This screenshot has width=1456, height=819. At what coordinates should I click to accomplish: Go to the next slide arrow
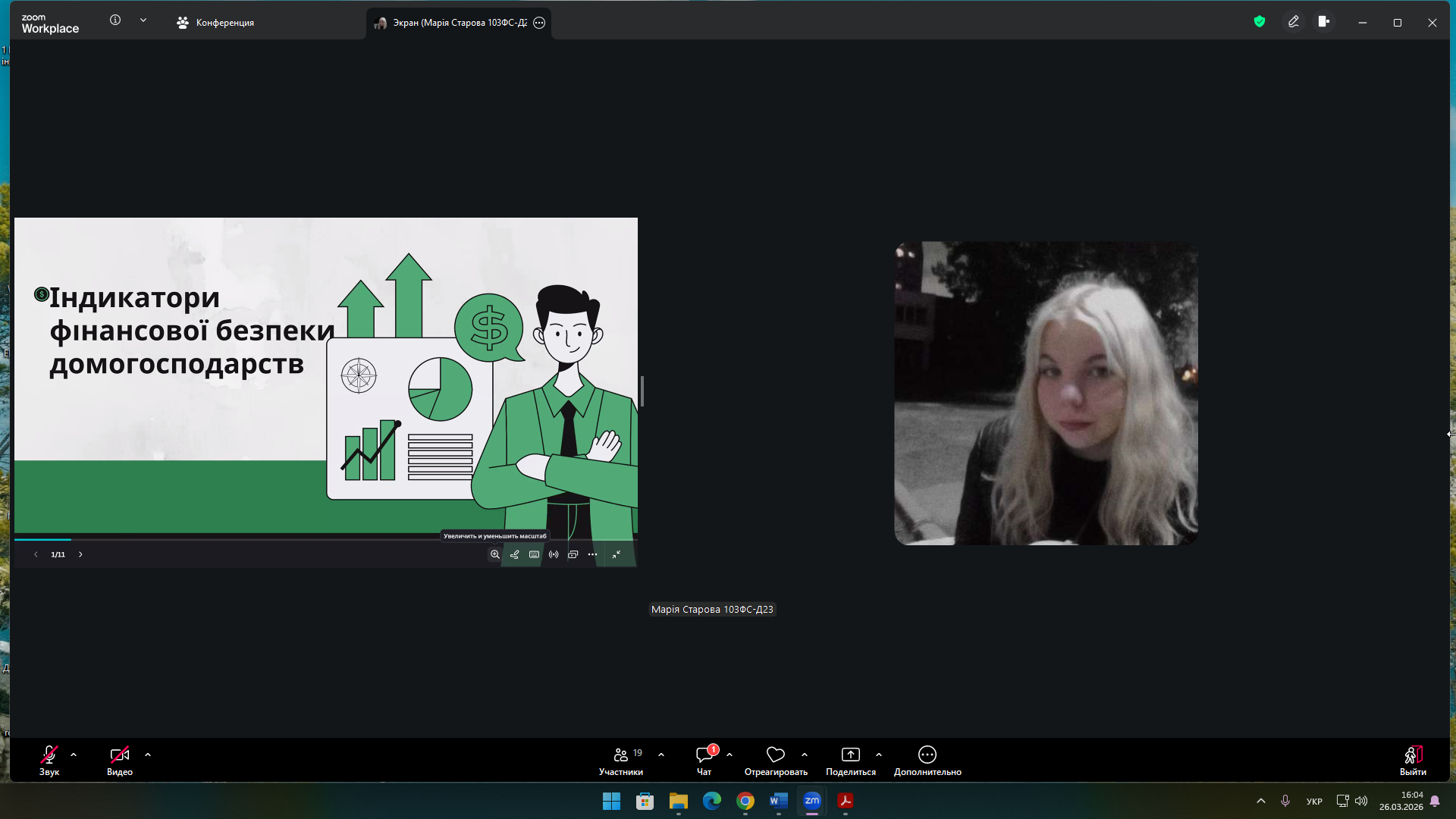80,554
